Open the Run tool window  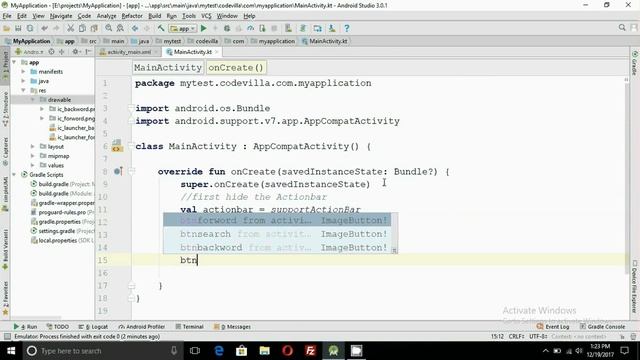pos(25,327)
